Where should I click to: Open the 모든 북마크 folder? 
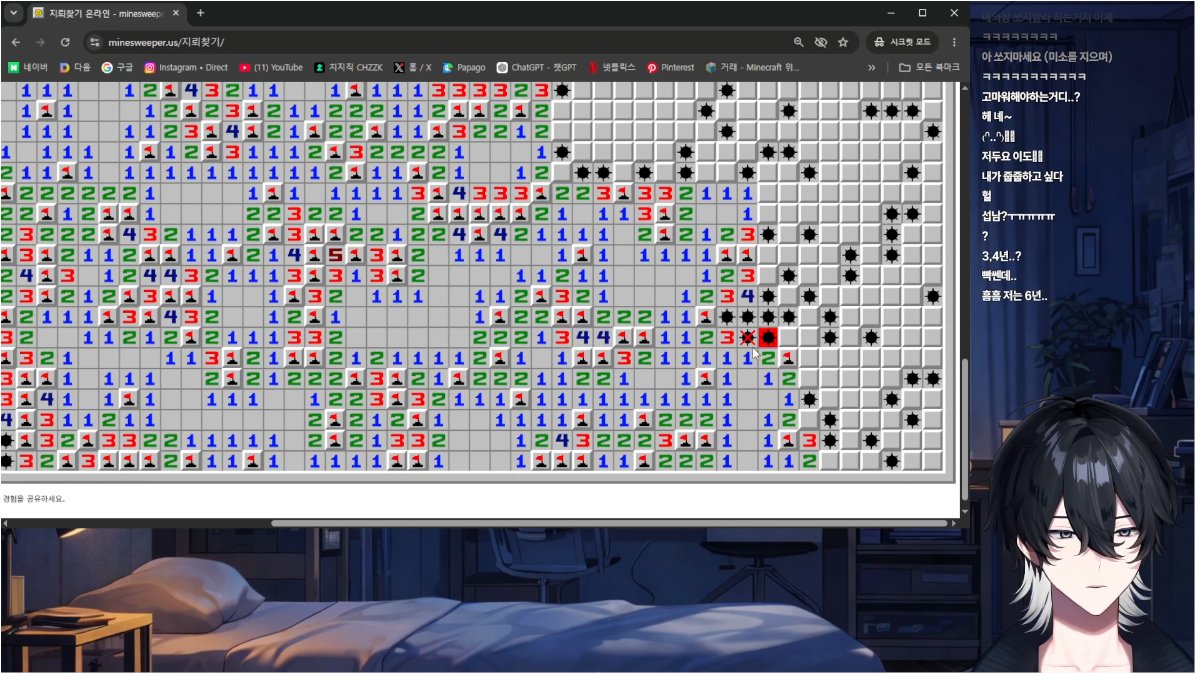click(x=929, y=67)
